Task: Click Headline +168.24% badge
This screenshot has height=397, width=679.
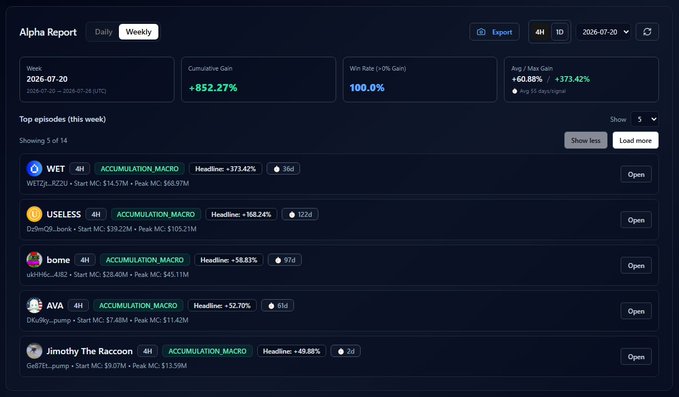Action: click(241, 214)
